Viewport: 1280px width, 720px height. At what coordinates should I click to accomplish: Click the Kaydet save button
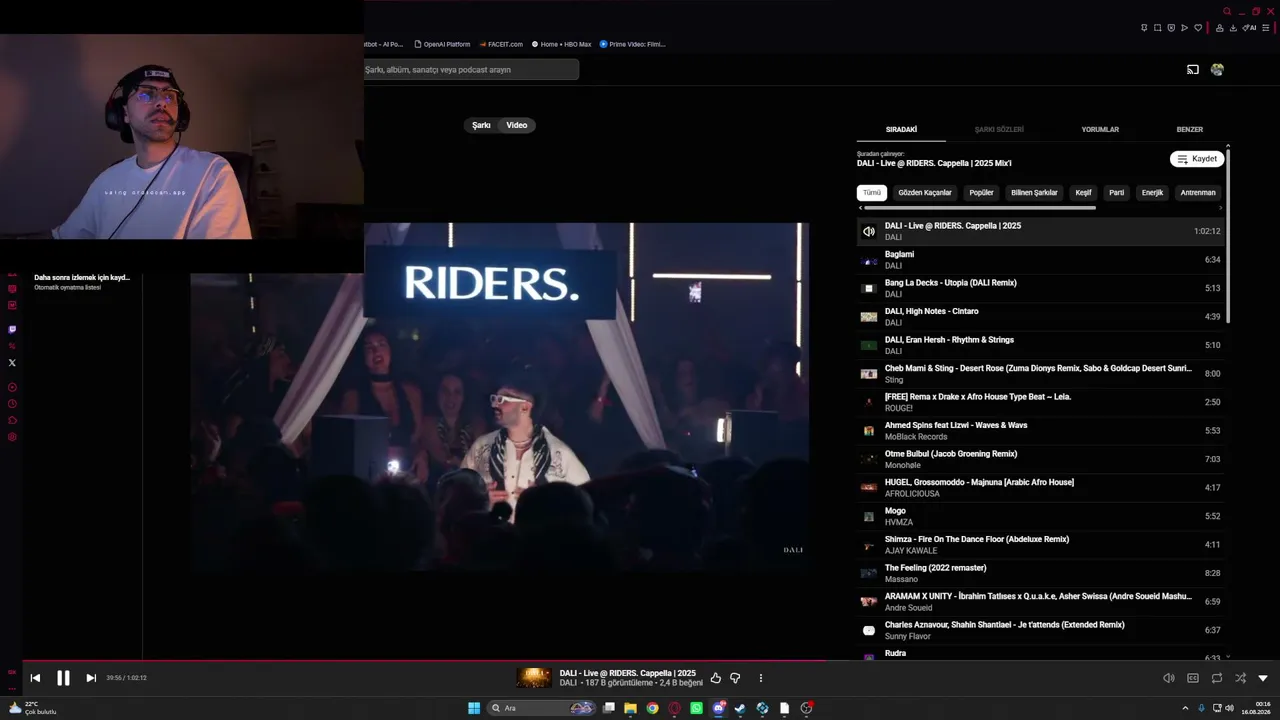click(x=1197, y=159)
